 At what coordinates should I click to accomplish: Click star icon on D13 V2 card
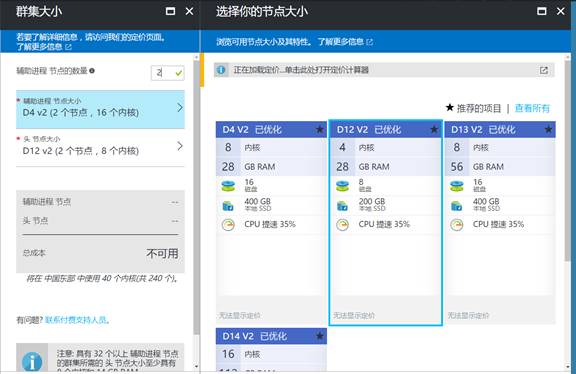tap(548, 129)
